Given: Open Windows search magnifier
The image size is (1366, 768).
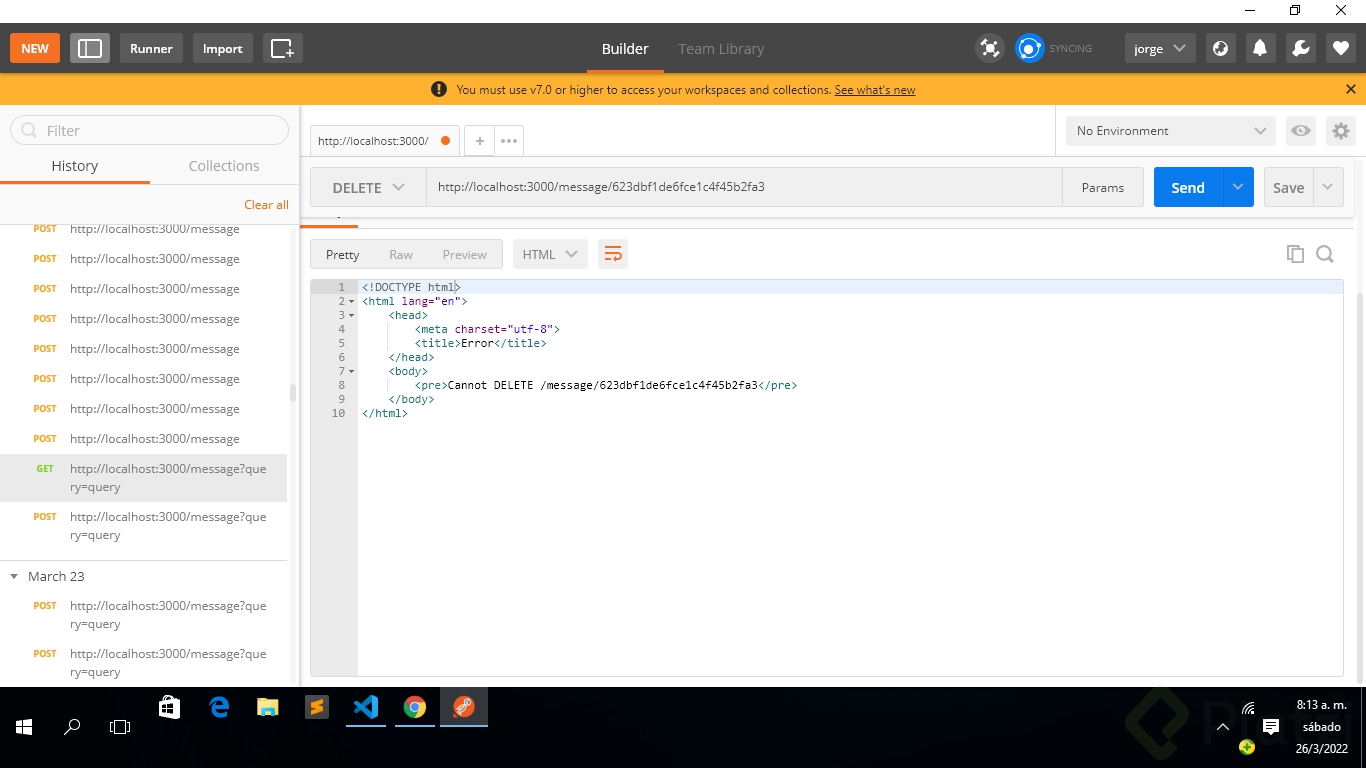Looking at the screenshot, I should 72,727.
